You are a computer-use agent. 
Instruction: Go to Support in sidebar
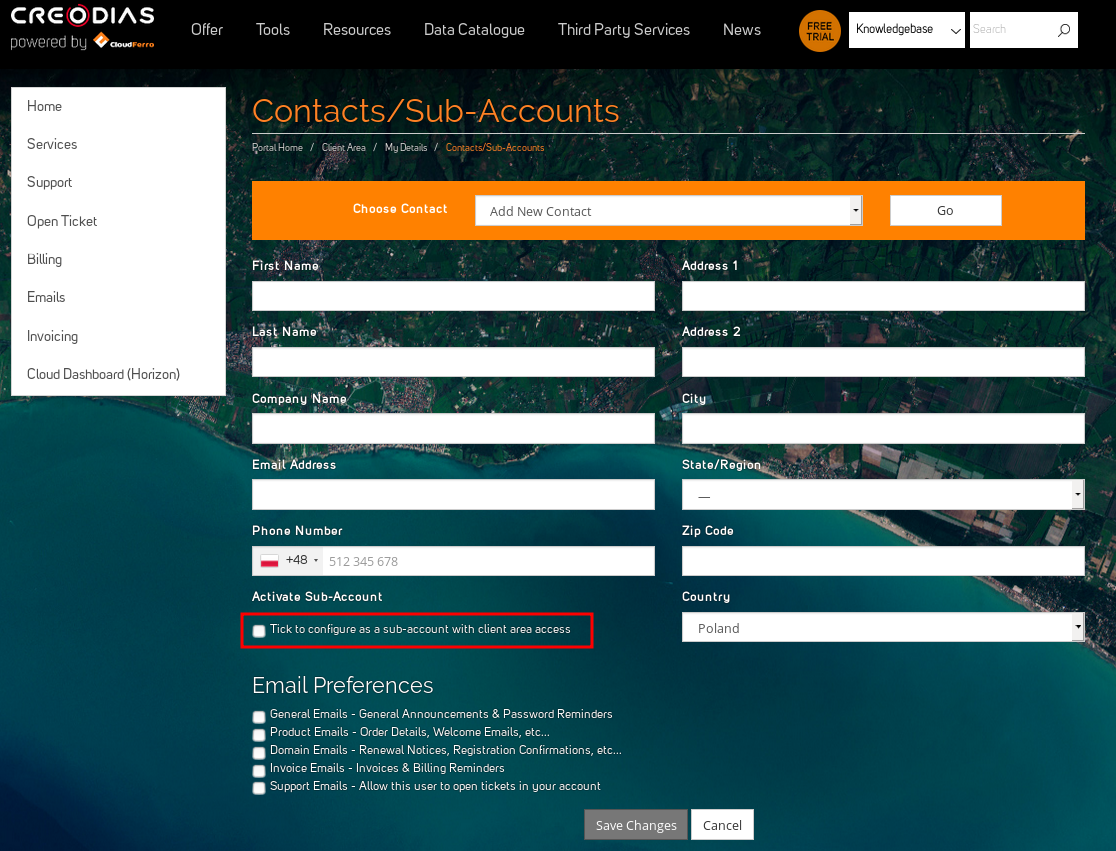49,182
